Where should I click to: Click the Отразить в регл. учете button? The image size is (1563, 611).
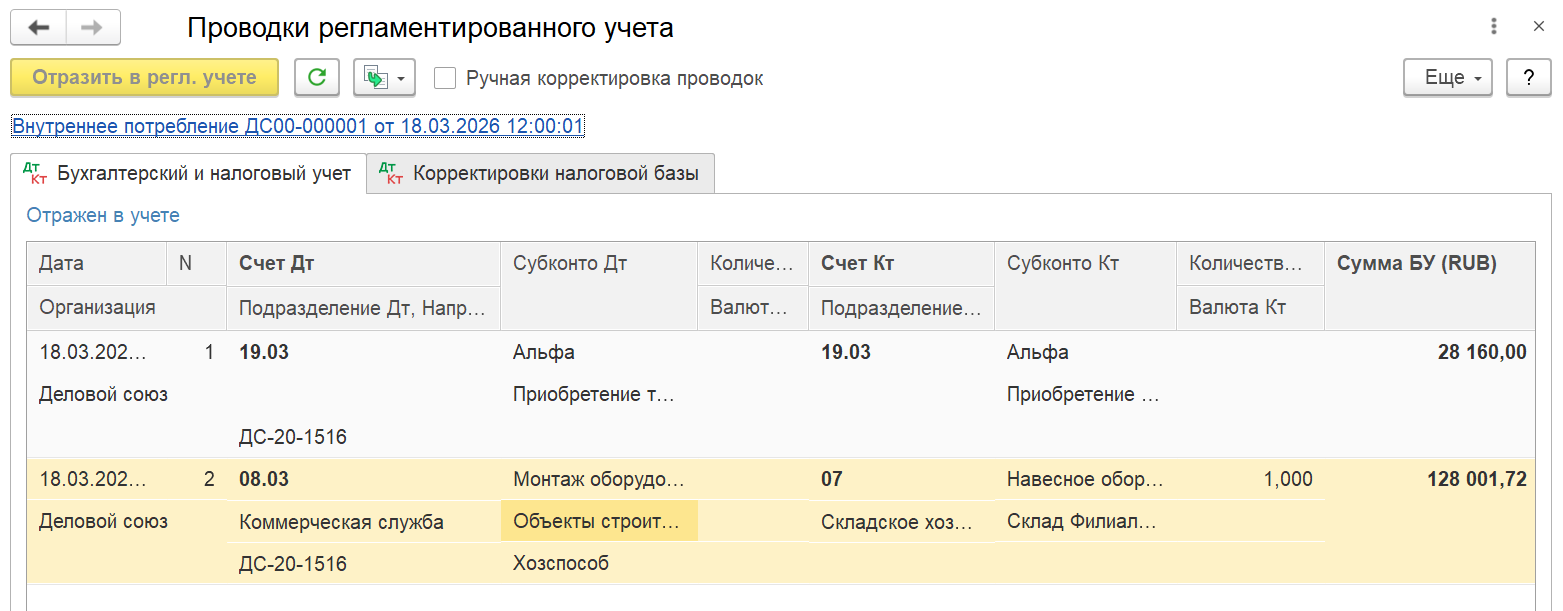[x=144, y=77]
